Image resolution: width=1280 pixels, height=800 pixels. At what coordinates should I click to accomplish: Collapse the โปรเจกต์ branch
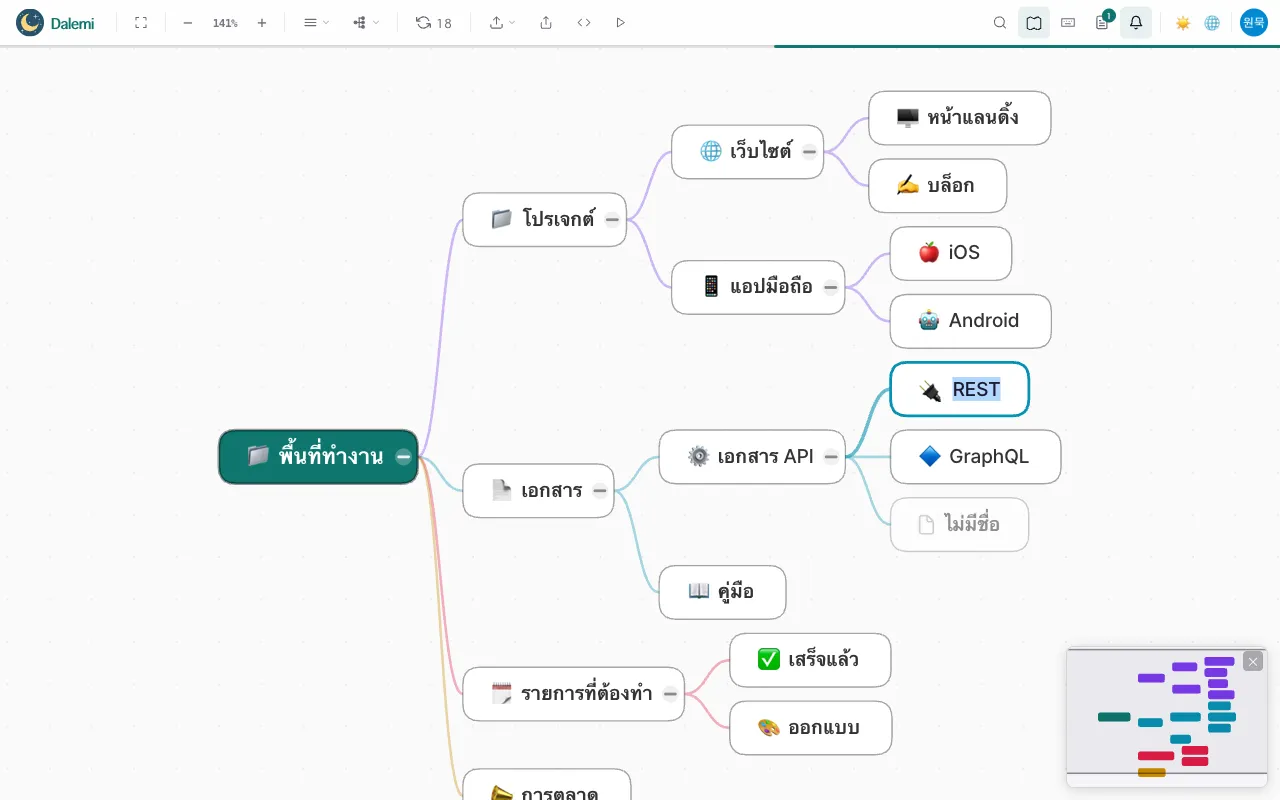612,219
